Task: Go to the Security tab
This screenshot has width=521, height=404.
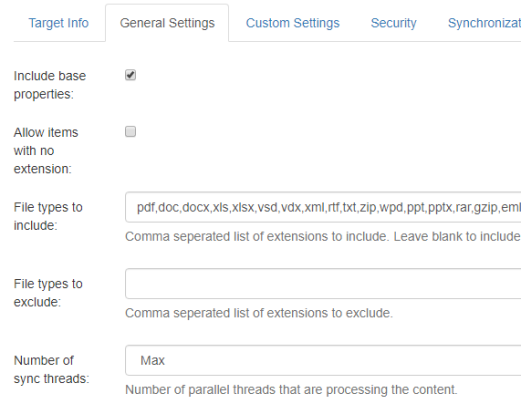Action: (393, 23)
